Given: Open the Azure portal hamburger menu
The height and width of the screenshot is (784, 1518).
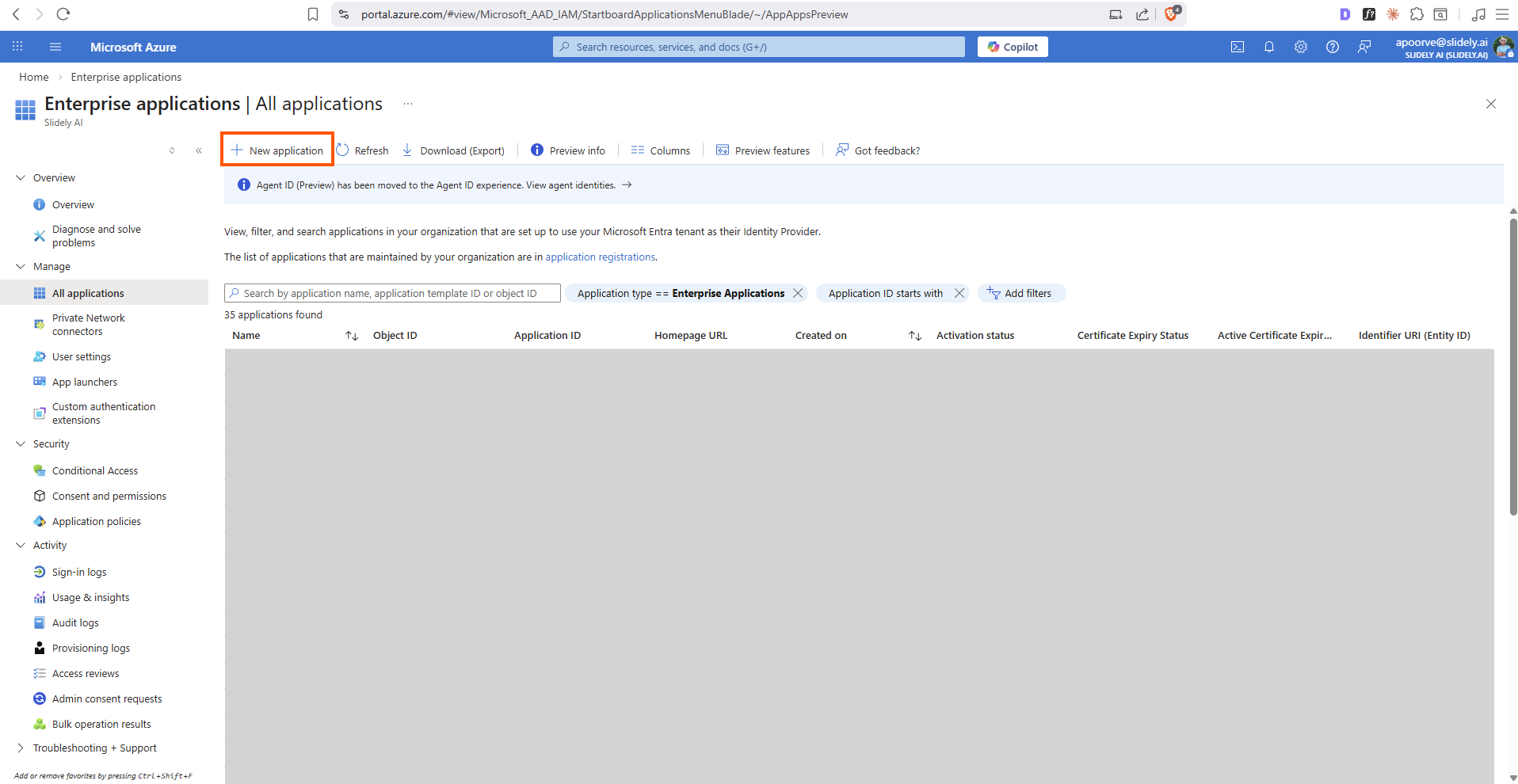Looking at the screenshot, I should tap(55, 47).
